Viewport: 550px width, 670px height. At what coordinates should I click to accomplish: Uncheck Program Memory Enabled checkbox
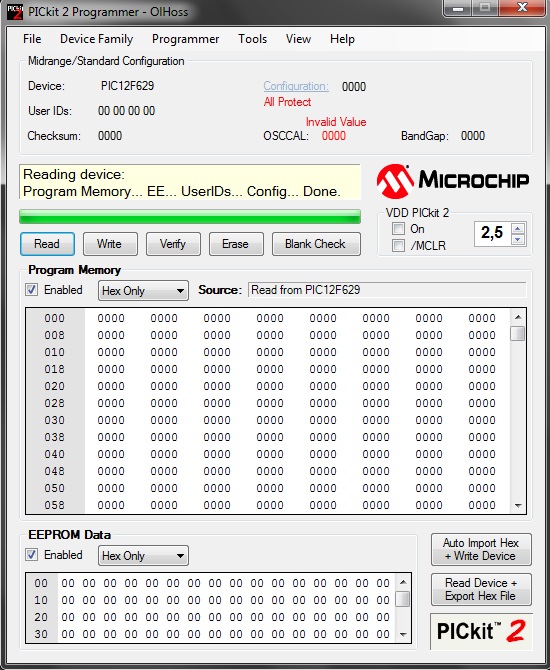[x=31, y=290]
